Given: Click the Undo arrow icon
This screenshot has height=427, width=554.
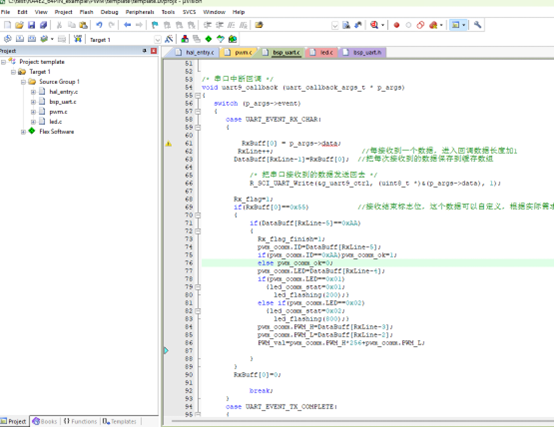Looking at the screenshot, I should (99, 25).
